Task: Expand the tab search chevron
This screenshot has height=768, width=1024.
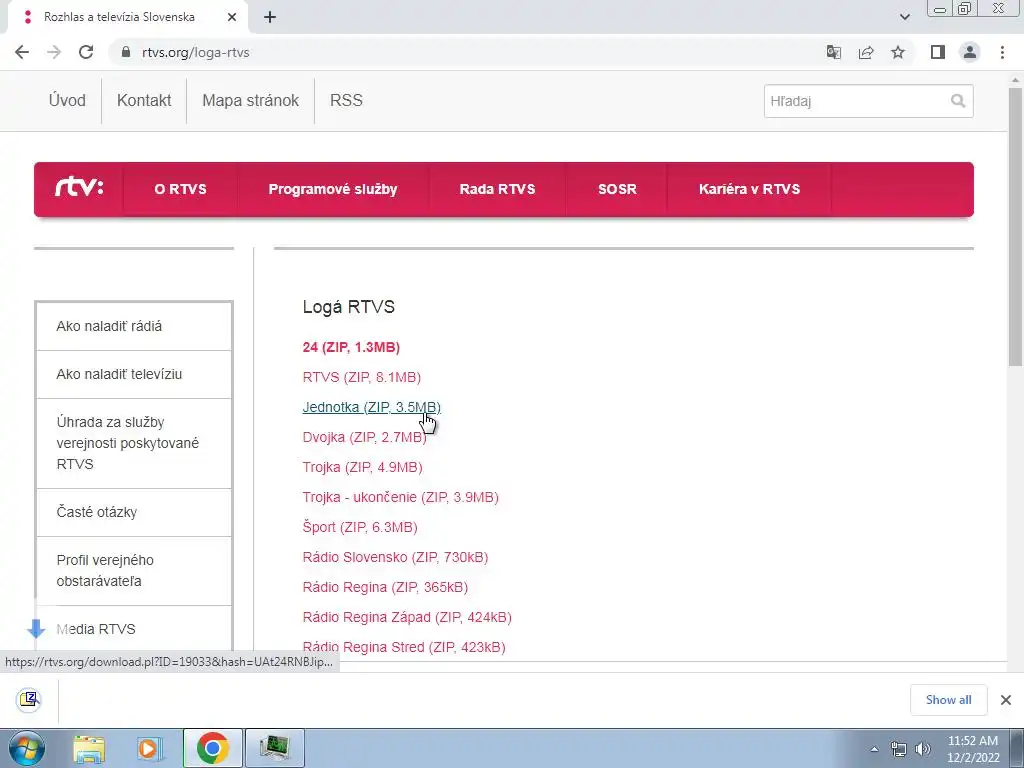Action: [x=904, y=17]
